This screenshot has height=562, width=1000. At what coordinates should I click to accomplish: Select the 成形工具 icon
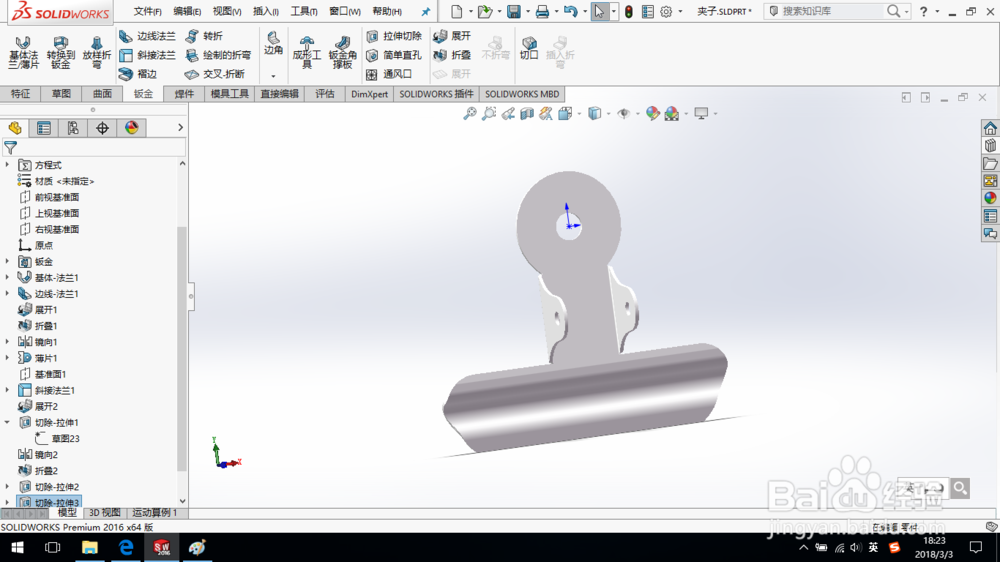306,52
